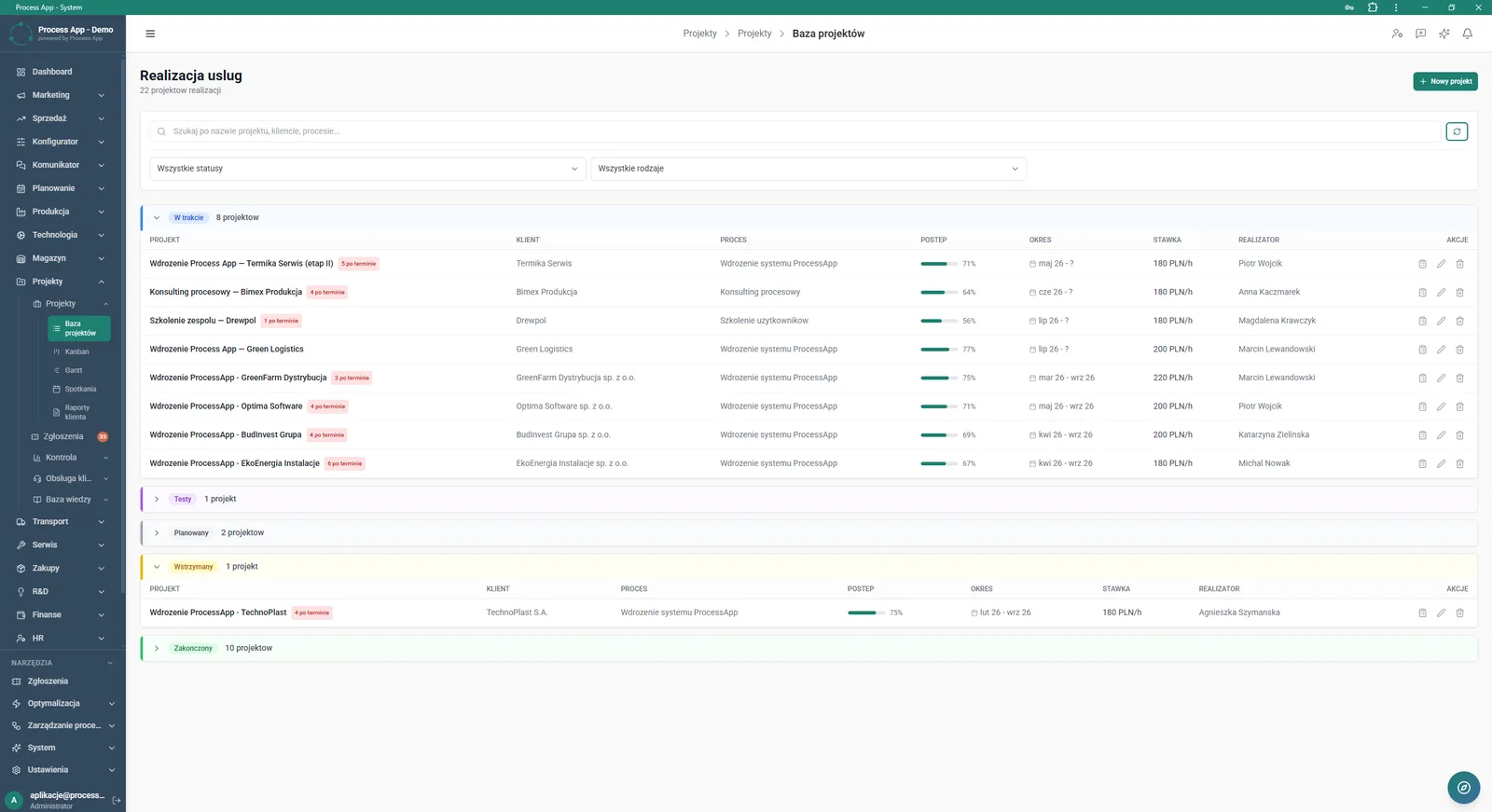Collapse the W trakcie project group
Image resolution: width=1492 pixels, height=812 pixels.
(x=157, y=218)
